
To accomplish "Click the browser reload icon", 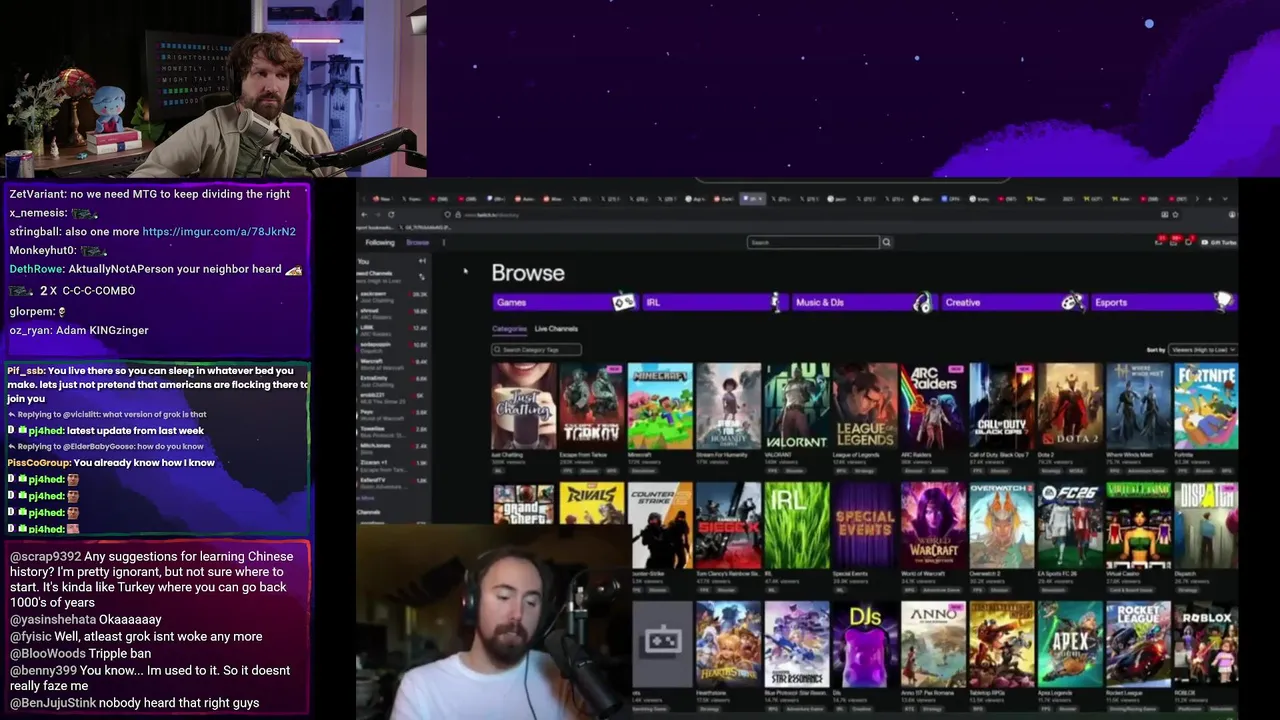I will (391, 214).
